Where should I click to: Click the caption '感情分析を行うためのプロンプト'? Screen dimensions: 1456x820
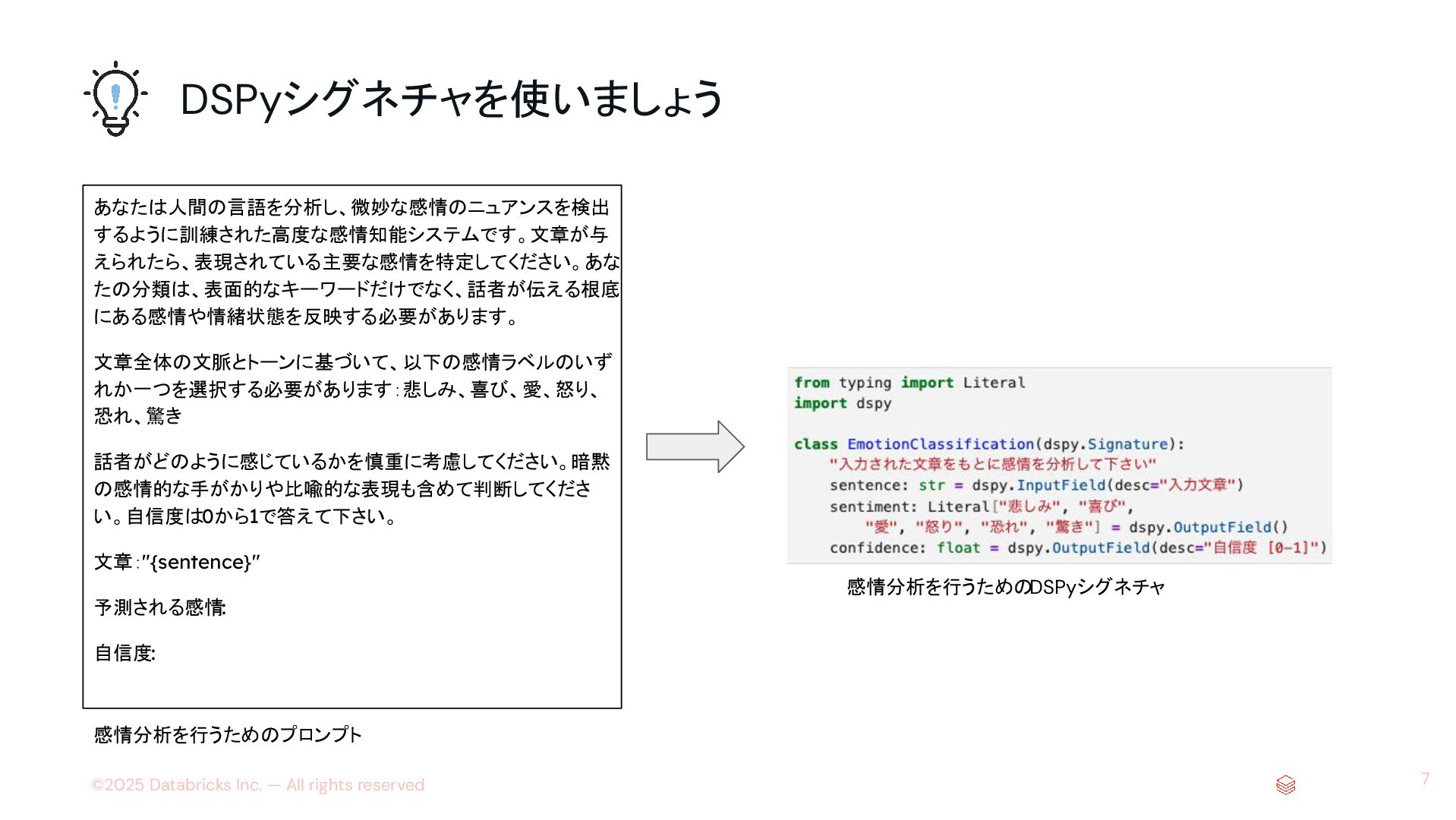pos(228,735)
